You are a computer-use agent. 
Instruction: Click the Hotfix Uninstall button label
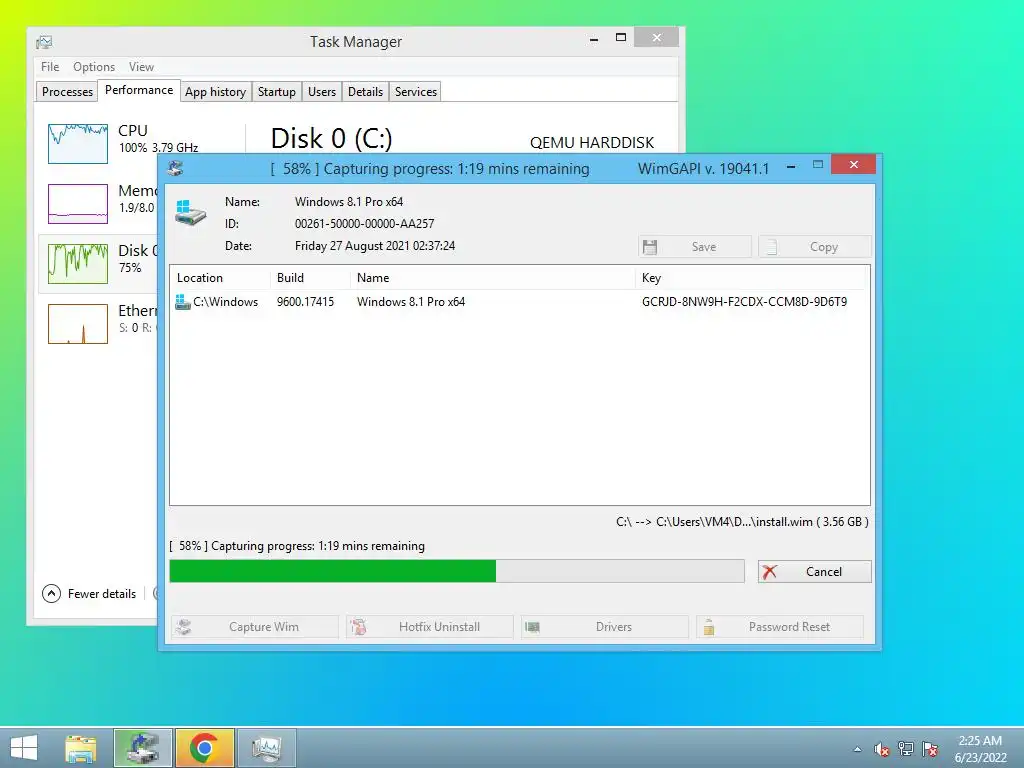(x=439, y=627)
